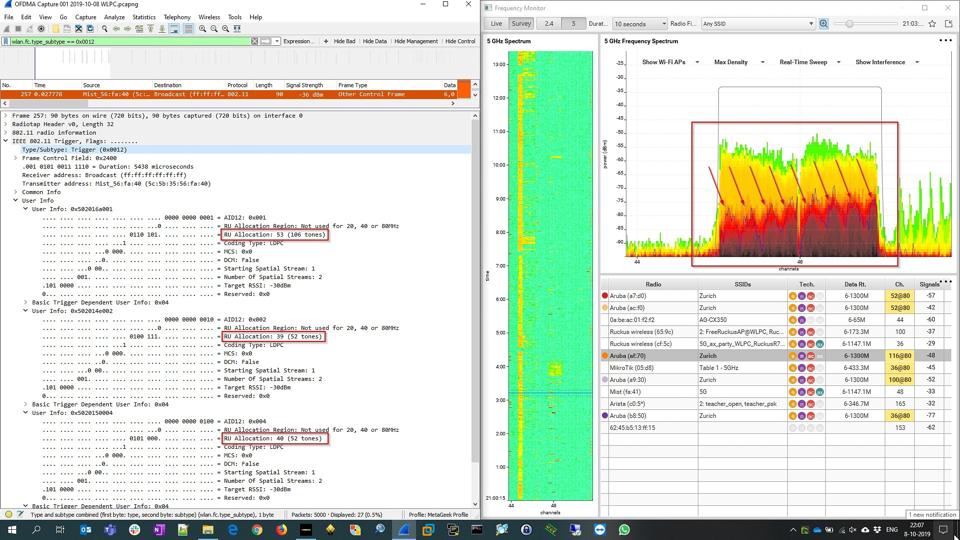The image size is (960, 540).
Task: Click the zoom magnifier icon in Frequency Monitor
Action: 823,23
